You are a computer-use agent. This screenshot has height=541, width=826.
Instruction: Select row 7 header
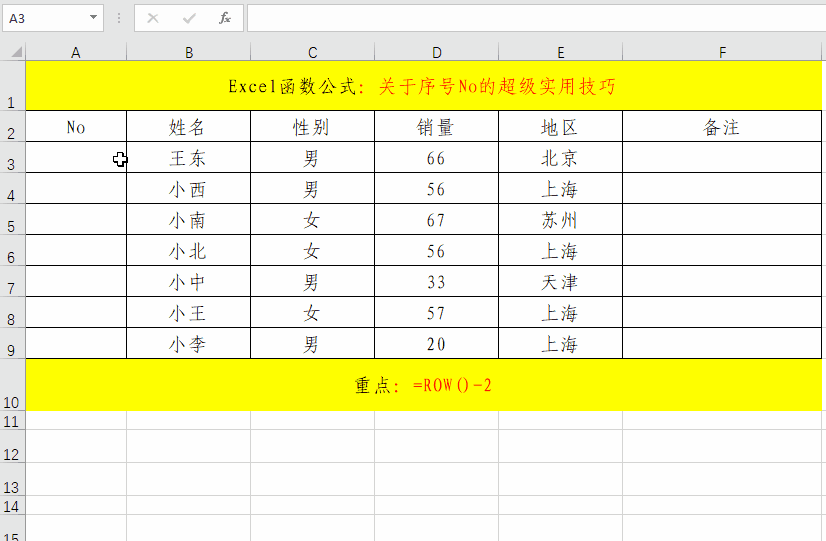[x=12, y=282]
